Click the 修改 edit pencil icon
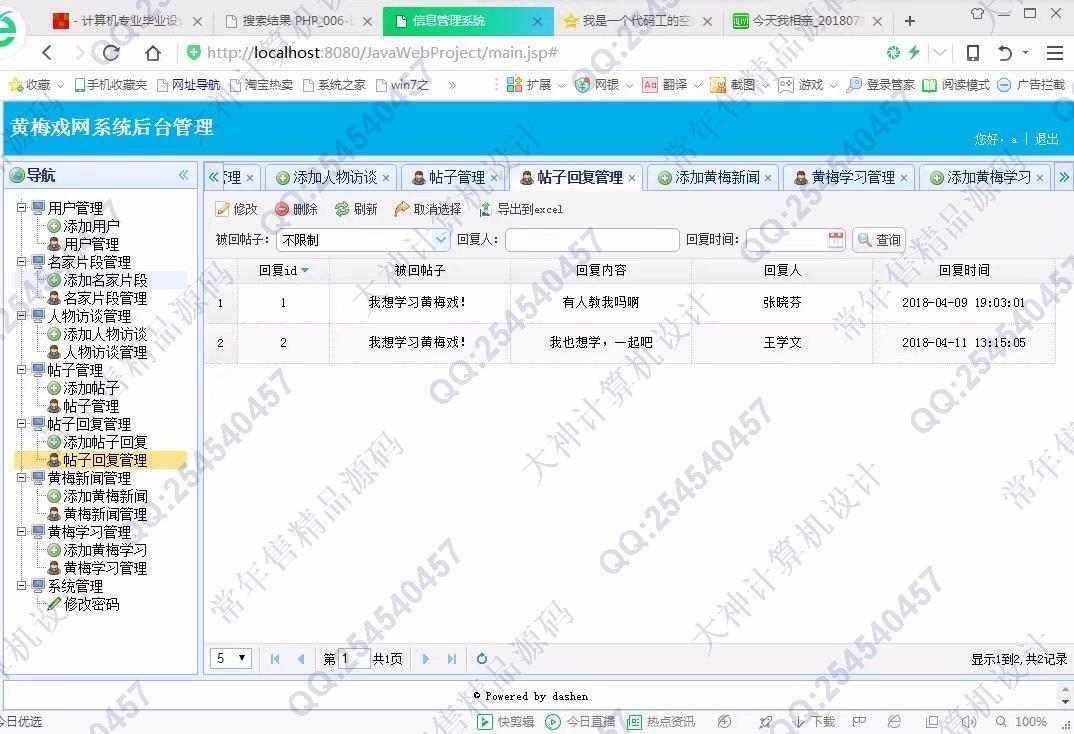Screen dimensions: 1074x734 pos(222,210)
